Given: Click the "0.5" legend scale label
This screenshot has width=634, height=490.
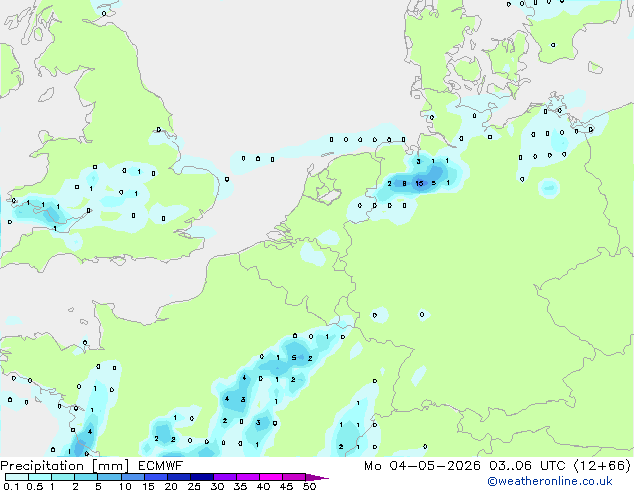Looking at the screenshot, I should [x=35, y=486].
